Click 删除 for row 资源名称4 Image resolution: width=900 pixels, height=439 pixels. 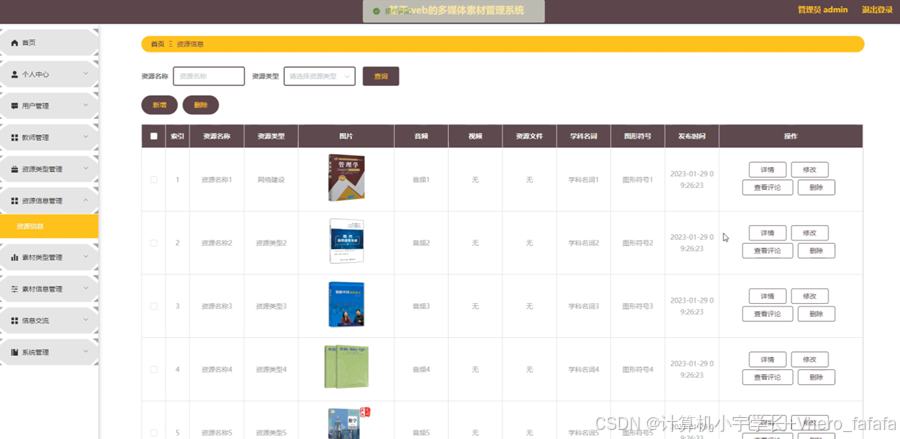pos(816,377)
